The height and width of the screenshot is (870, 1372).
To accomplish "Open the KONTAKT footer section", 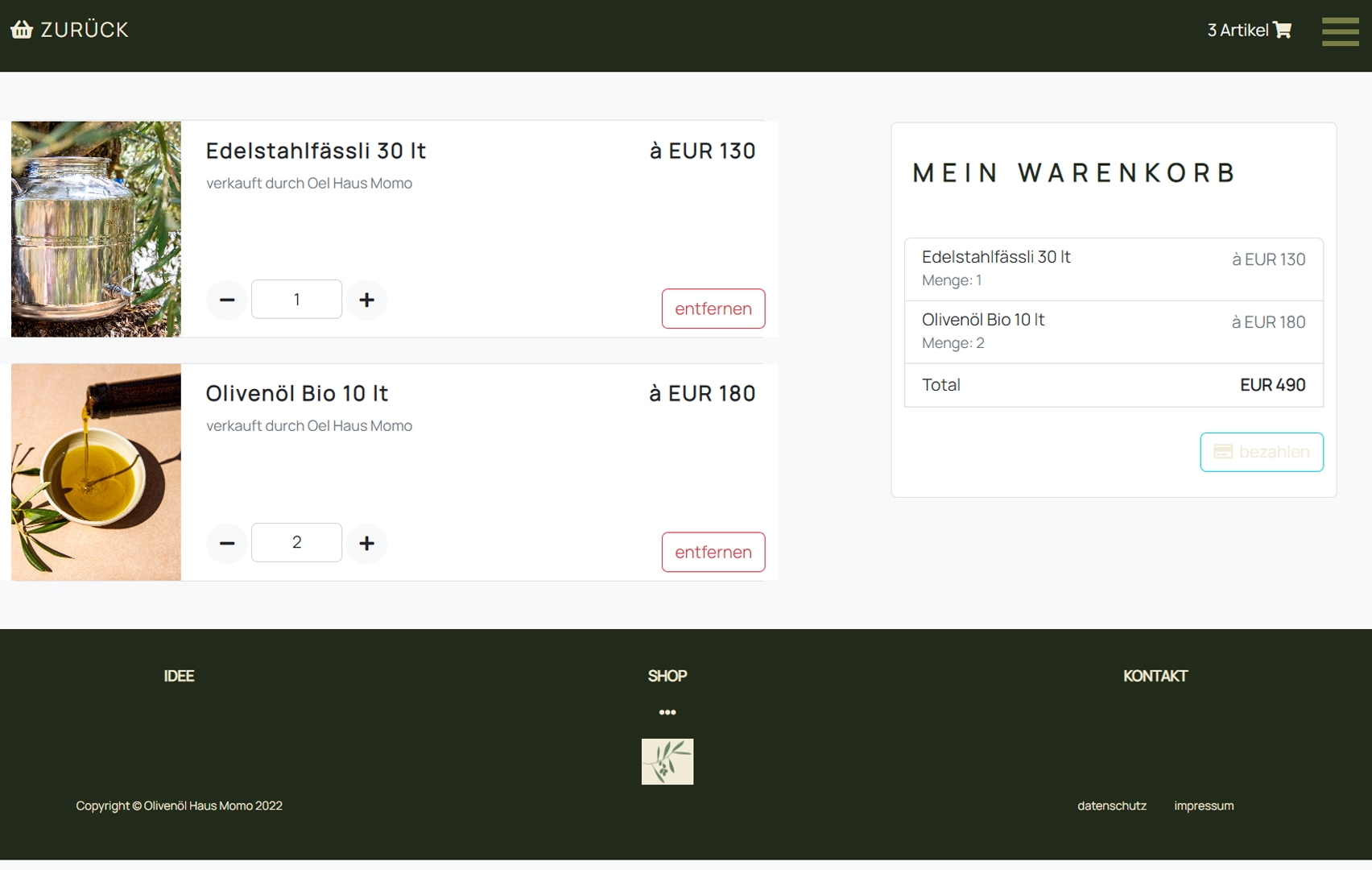I will tap(1155, 676).
